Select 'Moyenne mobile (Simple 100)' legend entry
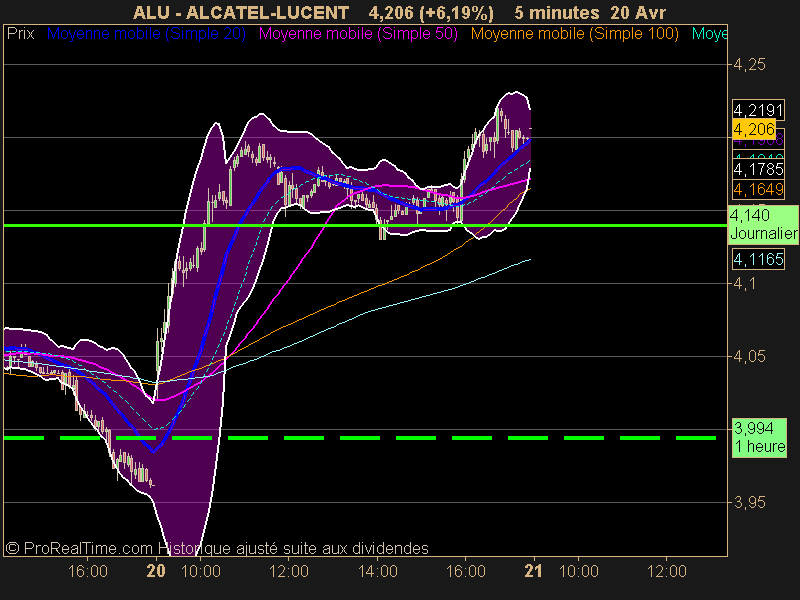Image resolution: width=800 pixels, height=600 pixels. 574,34
